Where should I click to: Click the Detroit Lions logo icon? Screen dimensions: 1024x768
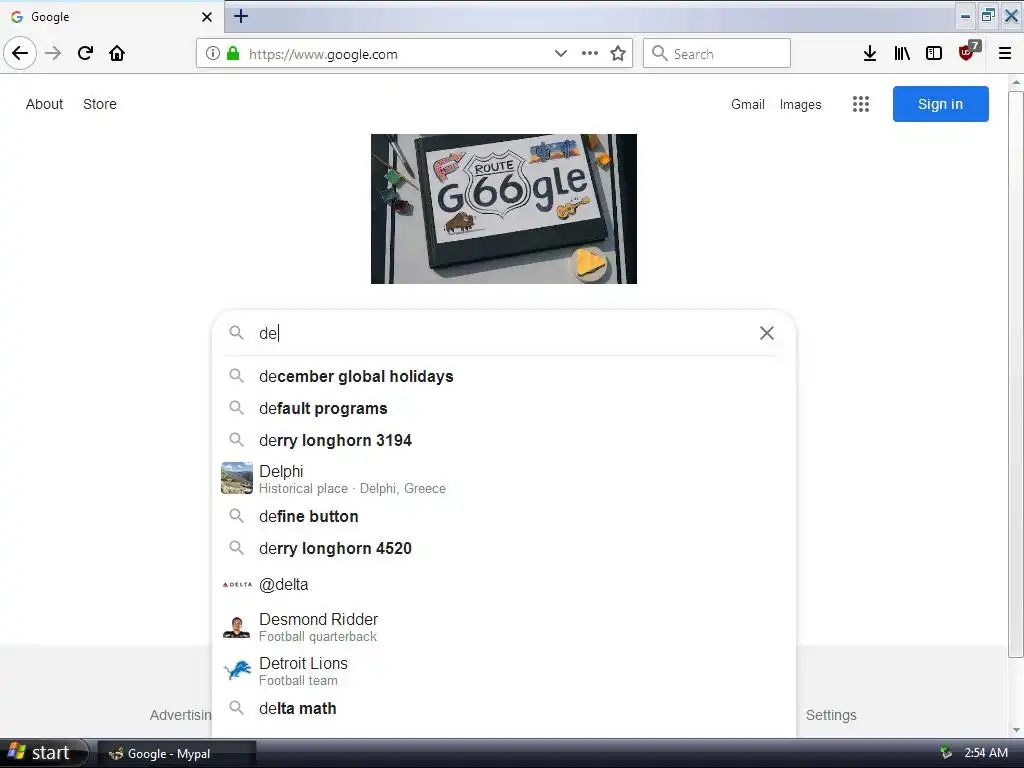click(x=237, y=670)
